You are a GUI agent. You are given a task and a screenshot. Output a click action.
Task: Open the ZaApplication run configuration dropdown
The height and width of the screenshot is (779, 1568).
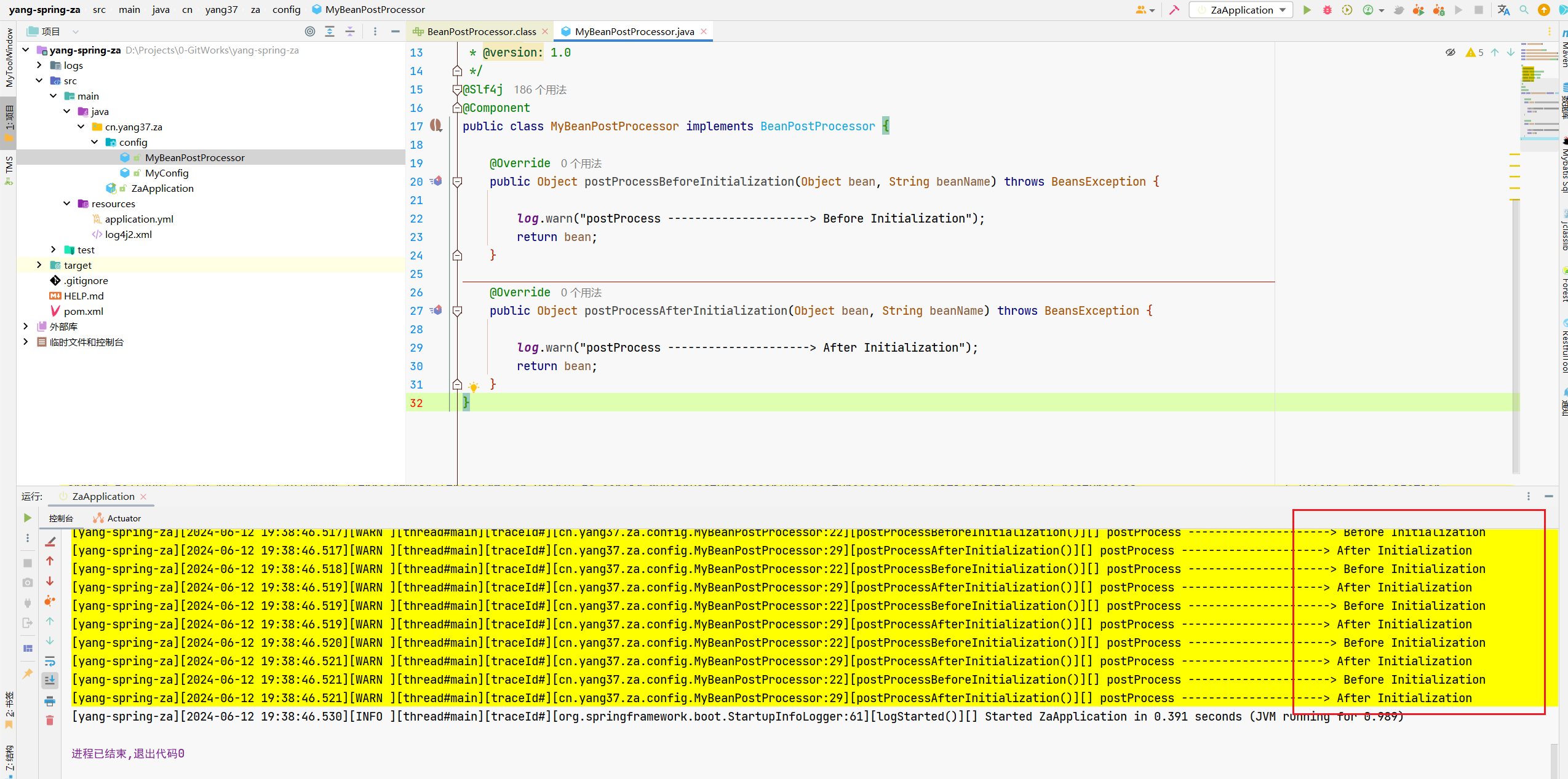point(1241,10)
